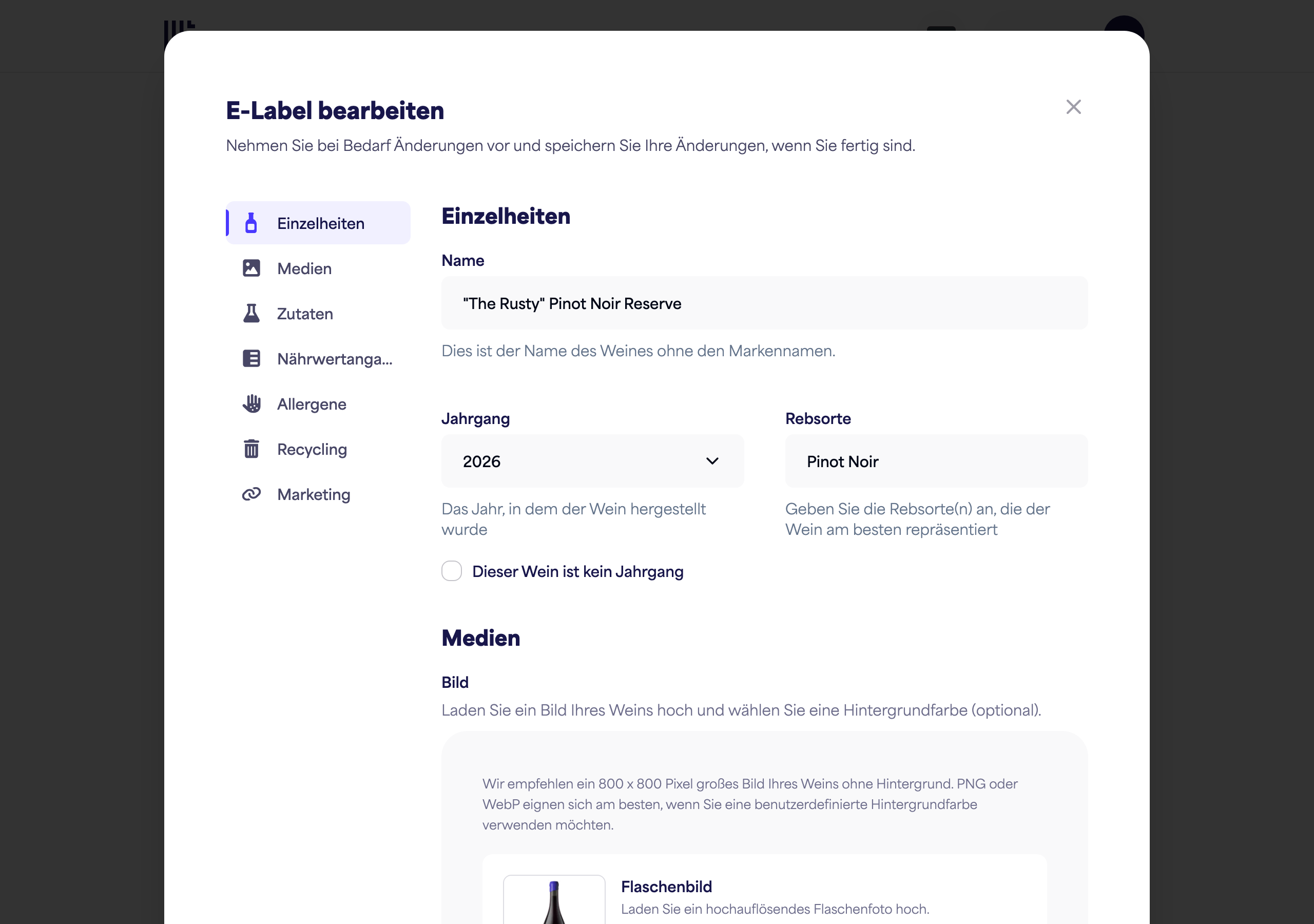The width and height of the screenshot is (1314, 924).
Task: Enable 'Dieser Wein ist kein Jahrgang' checkbox
Action: [x=452, y=571]
